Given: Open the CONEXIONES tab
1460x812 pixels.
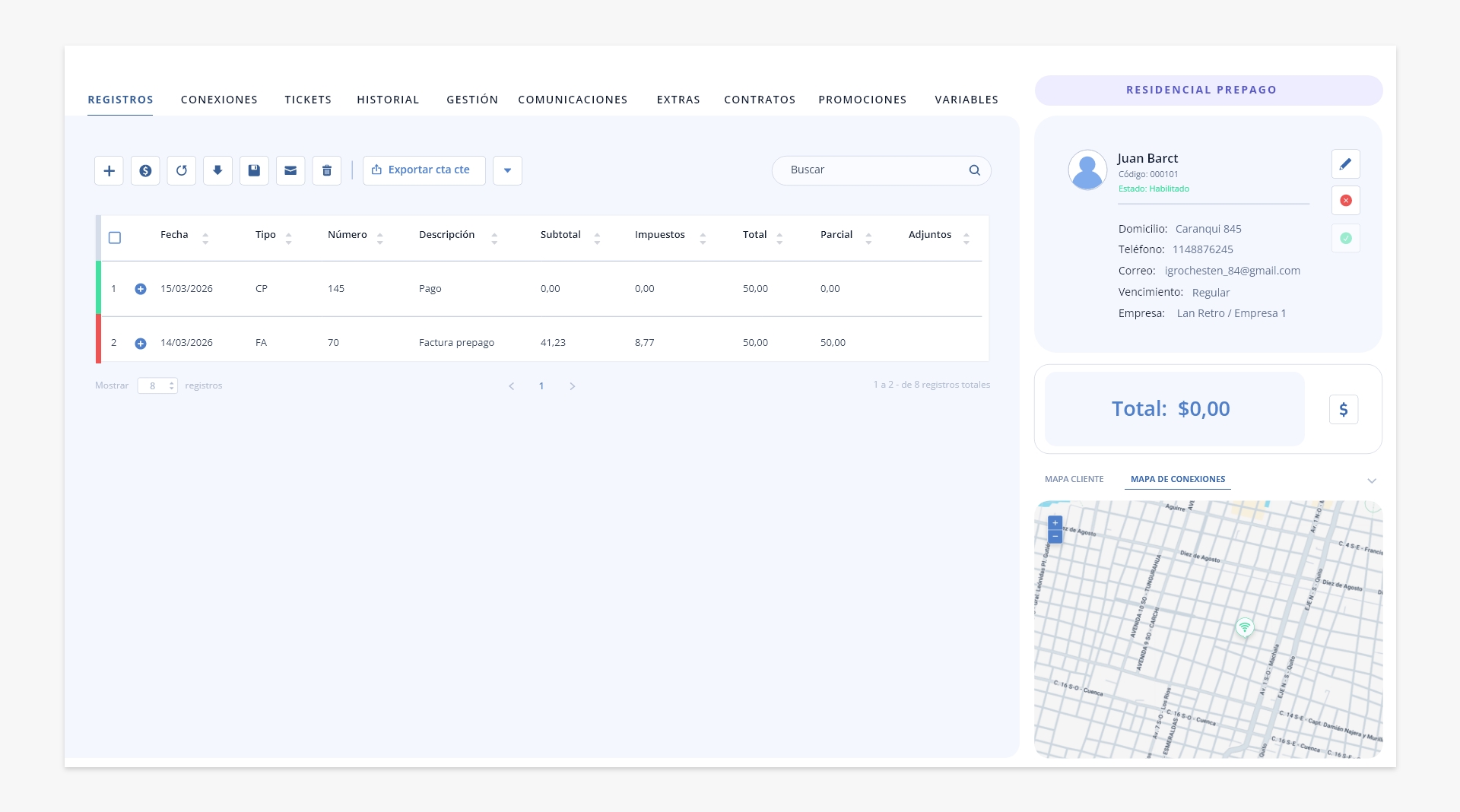Looking at the screenshot, I should [219, 100].
